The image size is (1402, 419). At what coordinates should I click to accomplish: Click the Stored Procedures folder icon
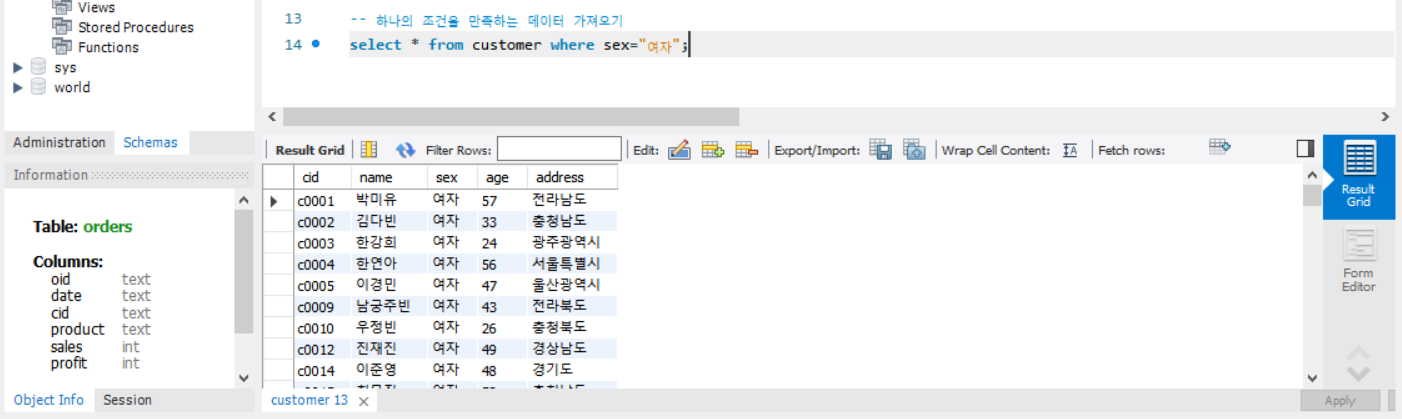(61, 27)
